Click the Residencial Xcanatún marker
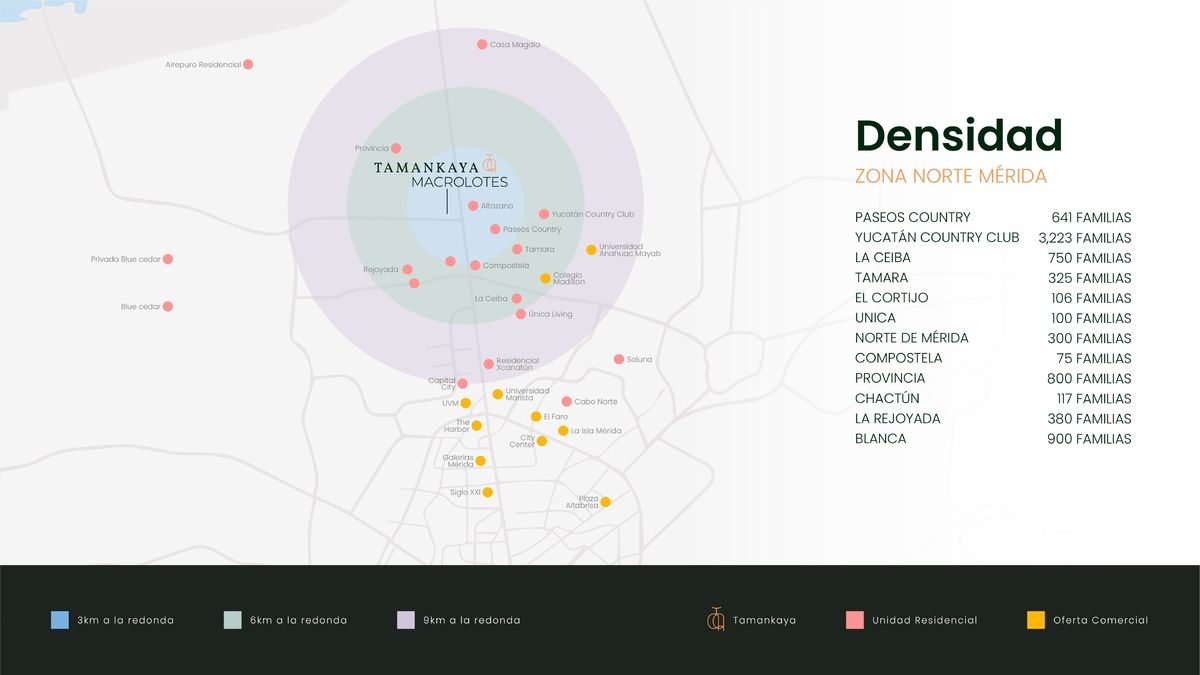1200x675 pixels. tap(489, 364)
